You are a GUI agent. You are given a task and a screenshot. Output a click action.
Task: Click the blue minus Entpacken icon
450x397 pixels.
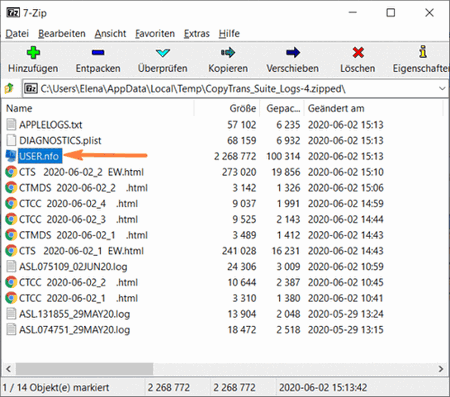click(x=98, y=52)
